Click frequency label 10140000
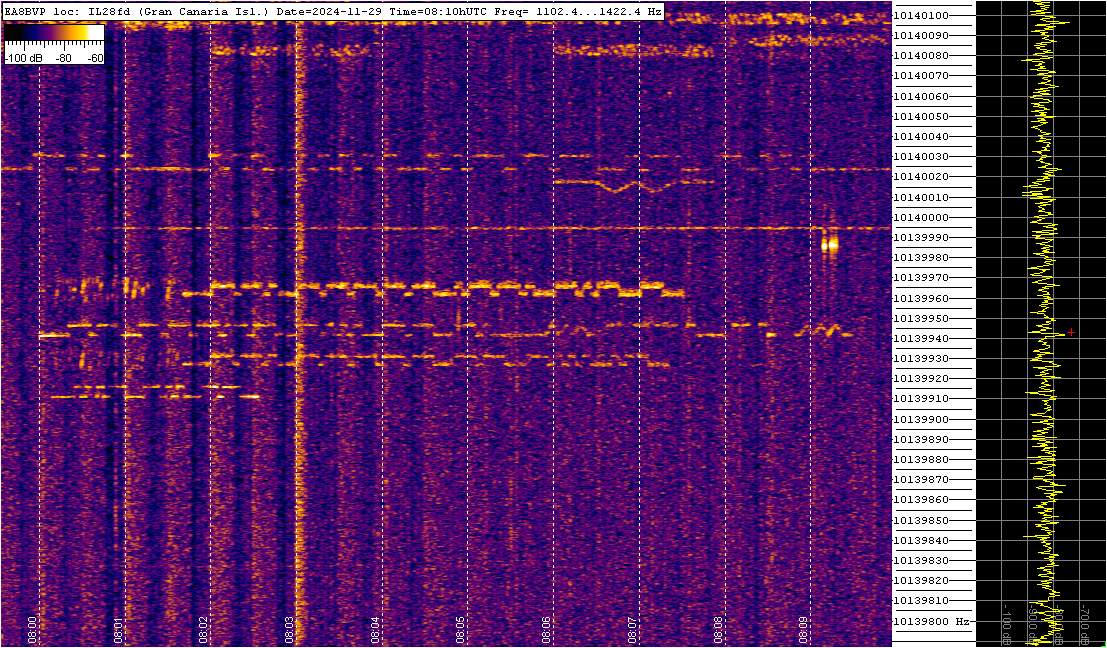Screen dimensions: 1107x648 [921, 217]
